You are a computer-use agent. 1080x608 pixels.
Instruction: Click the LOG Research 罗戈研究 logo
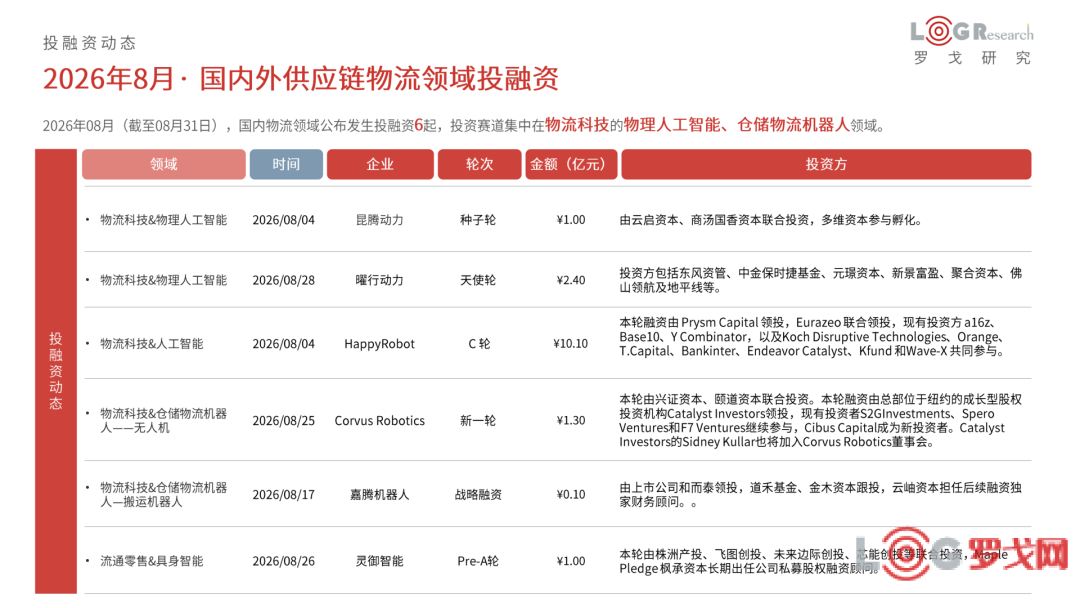[x=971, y=41]
